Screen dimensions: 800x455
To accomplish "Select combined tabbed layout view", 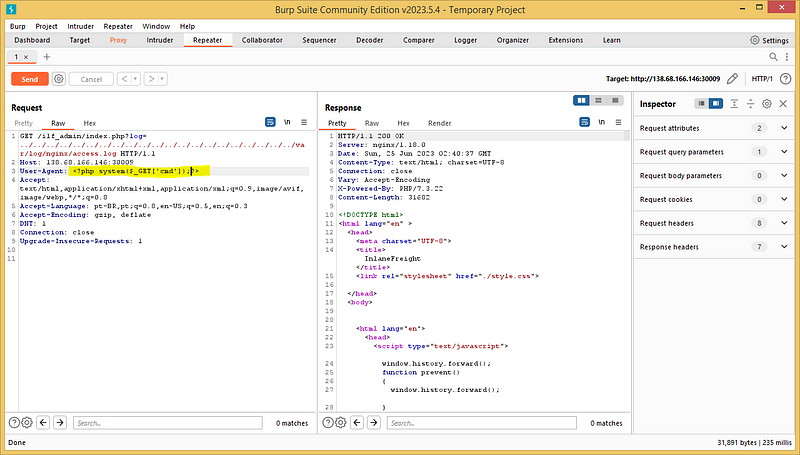I will coord(615,100).
